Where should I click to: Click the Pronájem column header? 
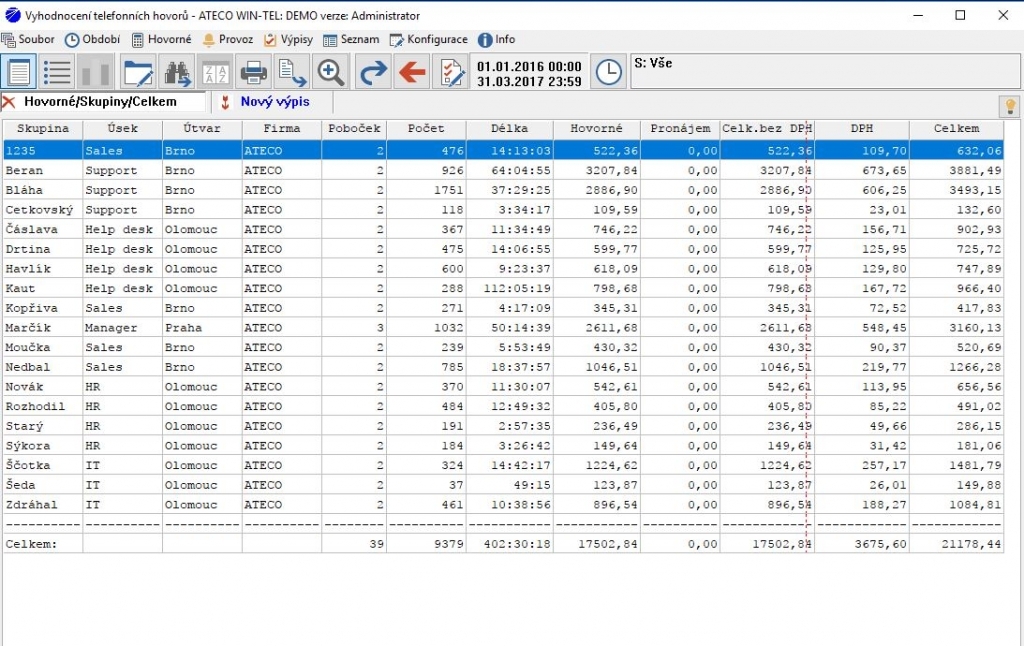pyautogui.click(x=680, y=129)
